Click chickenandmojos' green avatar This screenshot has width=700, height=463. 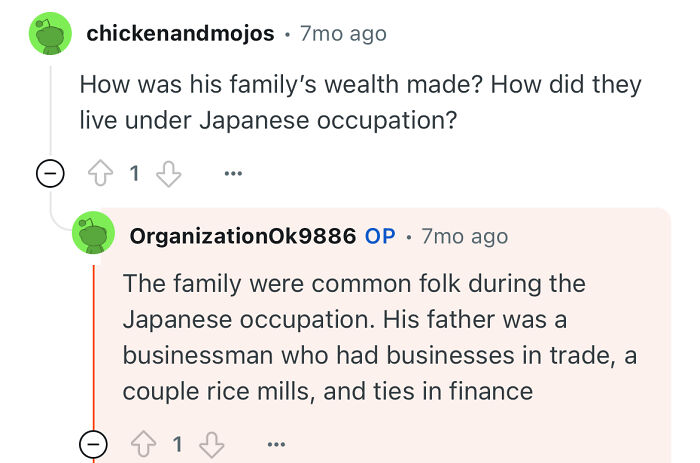click(x=50, y=33)
